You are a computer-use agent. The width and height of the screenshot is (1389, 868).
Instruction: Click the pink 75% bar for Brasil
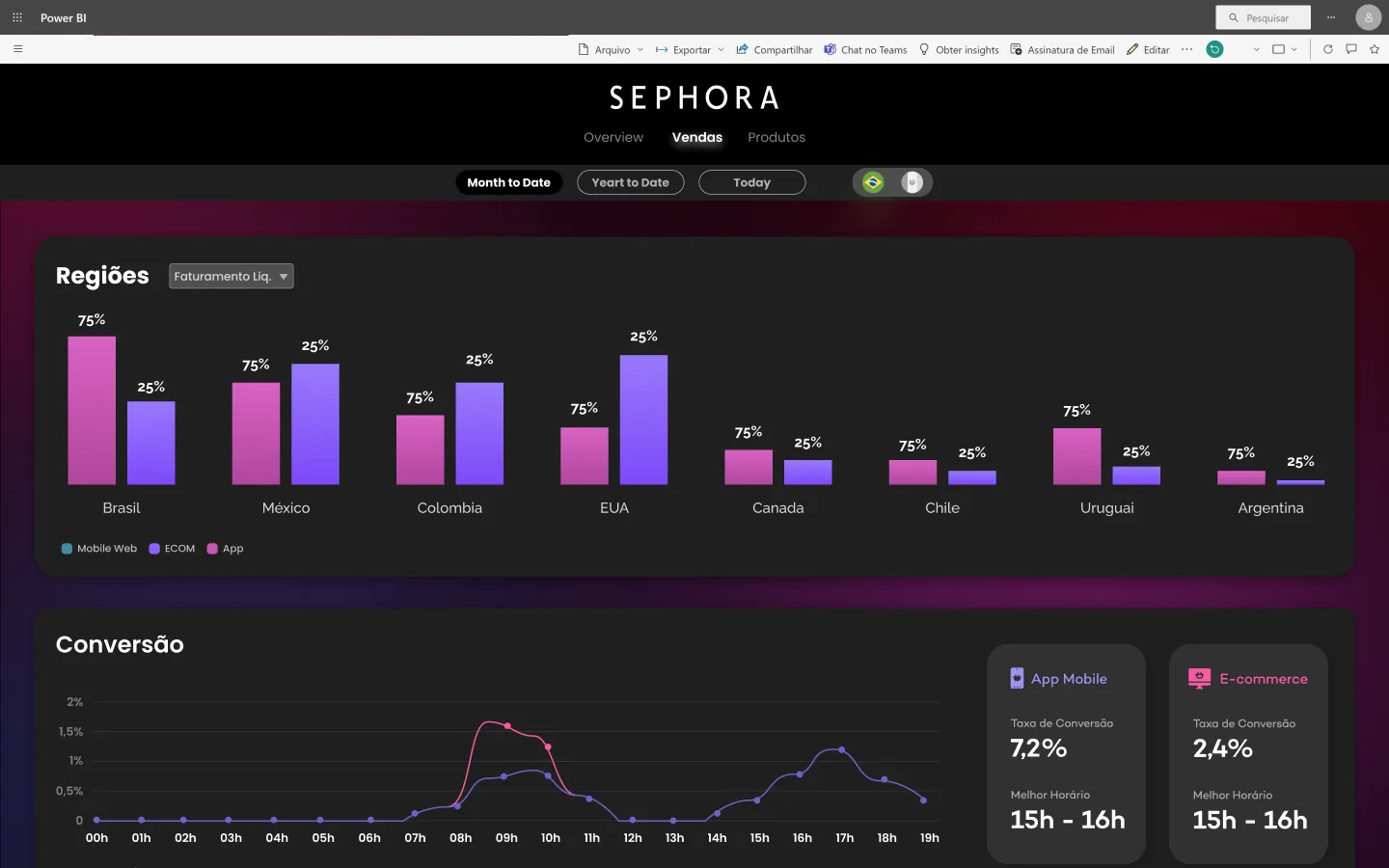(92, 410)
